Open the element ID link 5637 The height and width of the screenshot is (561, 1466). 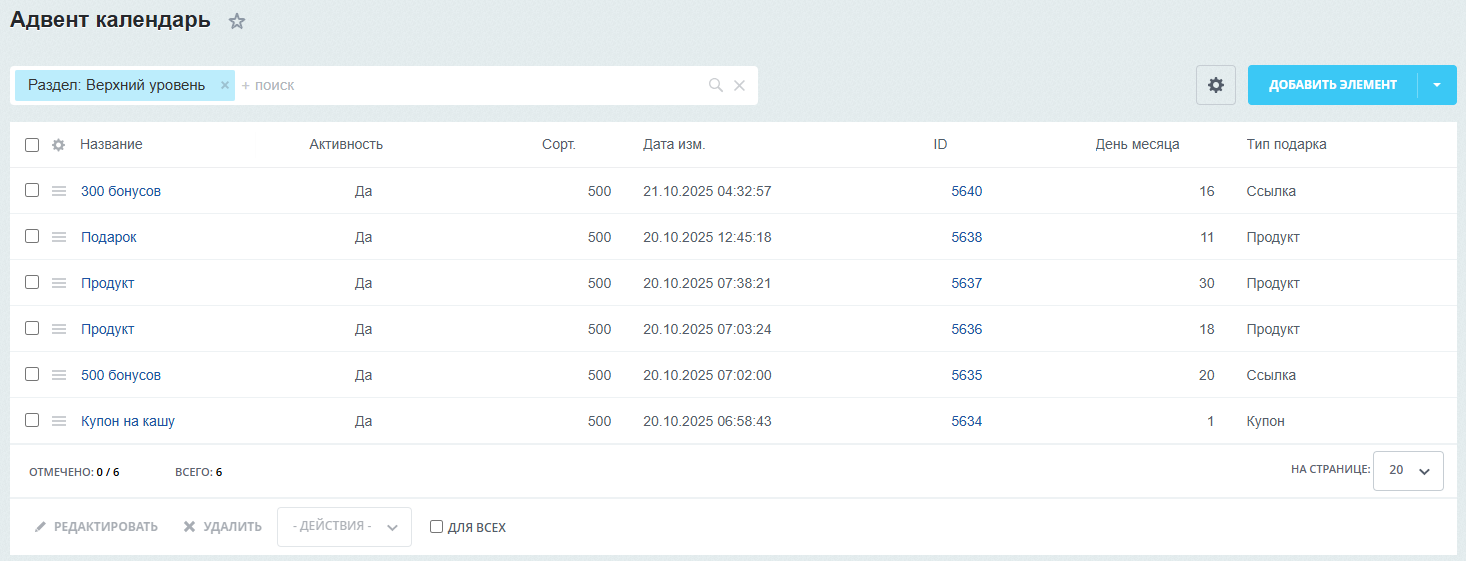pyautogui.click(x=966, y=283)
